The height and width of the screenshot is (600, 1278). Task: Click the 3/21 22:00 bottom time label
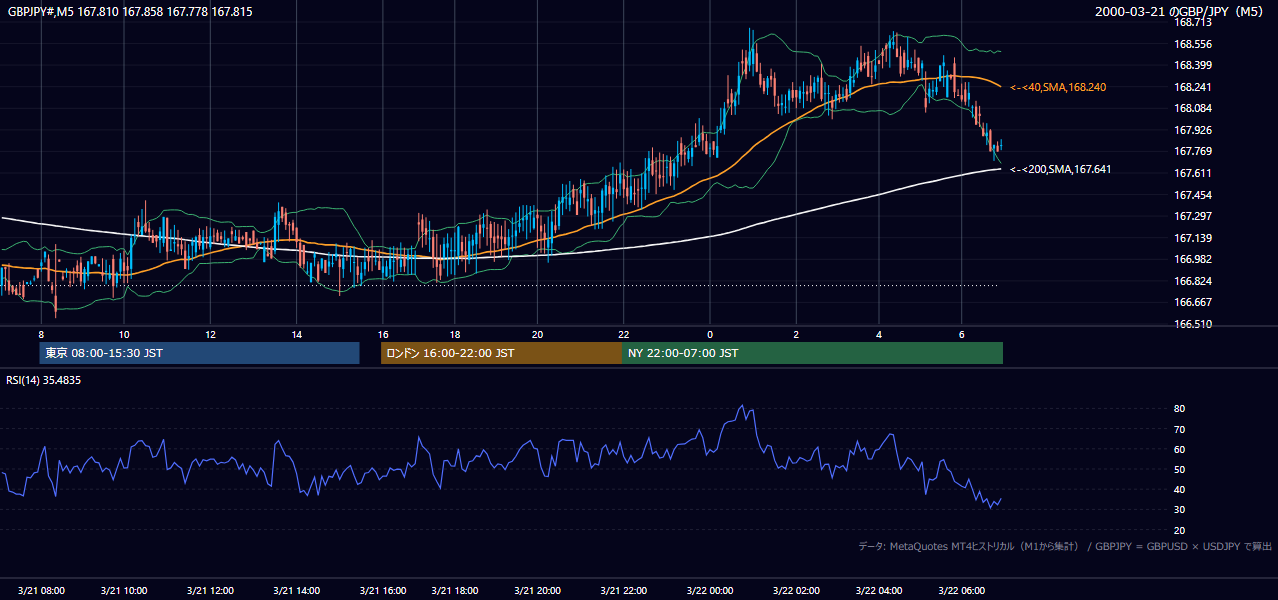(624, 590)
